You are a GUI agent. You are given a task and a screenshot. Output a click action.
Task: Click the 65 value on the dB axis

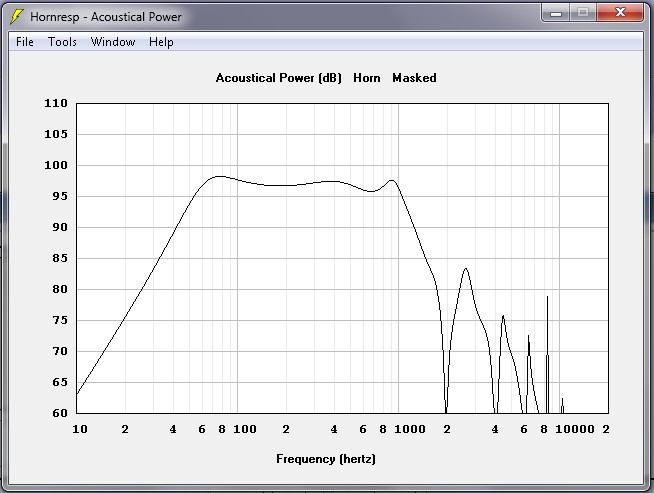pos(60,382)
